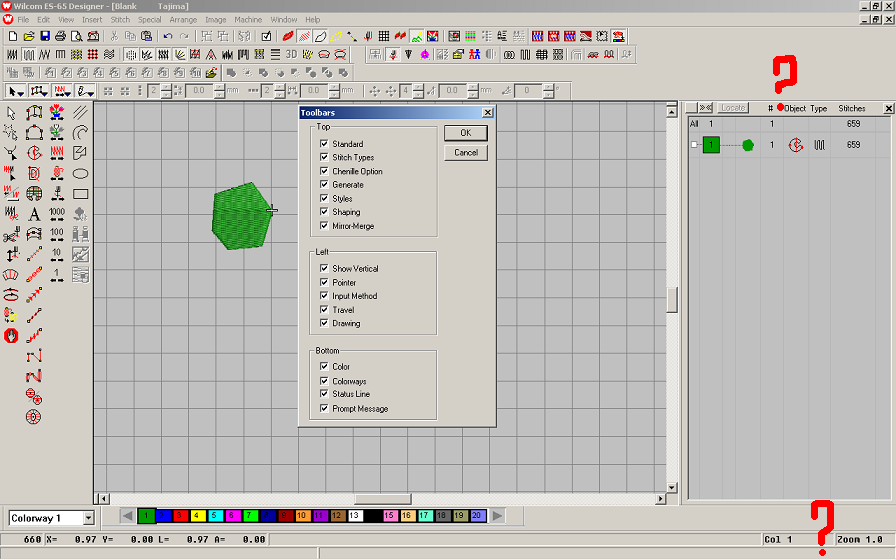Click the Undo arrow icon
Viewport: 896px width, 560px height.
167,36
